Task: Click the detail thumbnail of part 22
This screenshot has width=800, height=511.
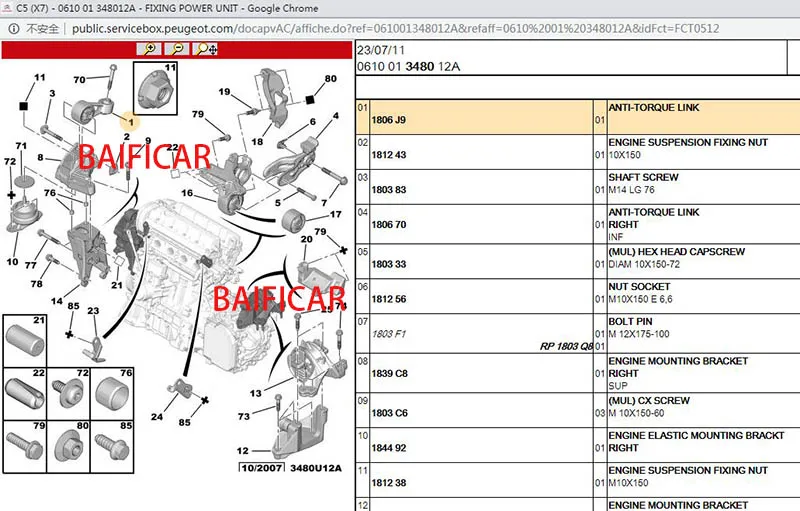Action: 25,394
